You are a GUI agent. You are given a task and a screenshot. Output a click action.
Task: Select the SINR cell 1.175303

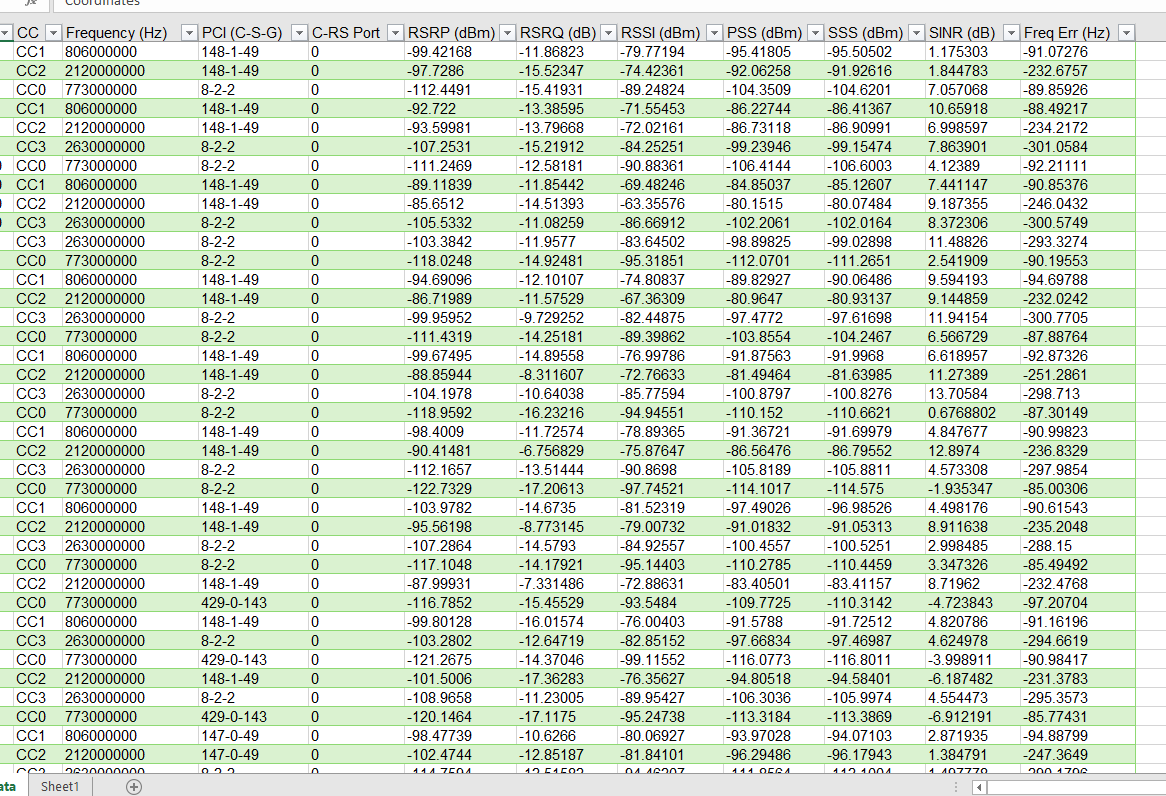(x=973, y=52)
